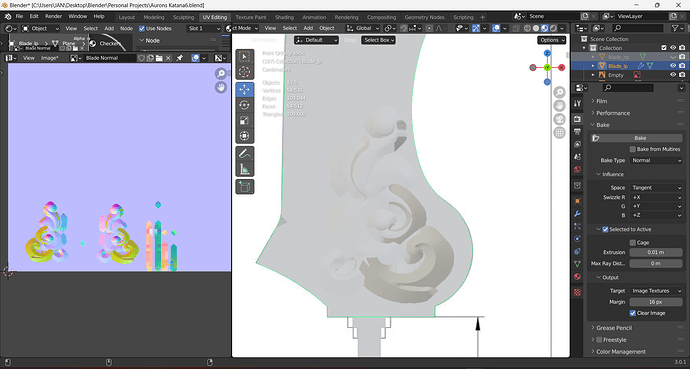Click the image editor zoom icon
Screen dimensions: 690x369
click(221, 73)
